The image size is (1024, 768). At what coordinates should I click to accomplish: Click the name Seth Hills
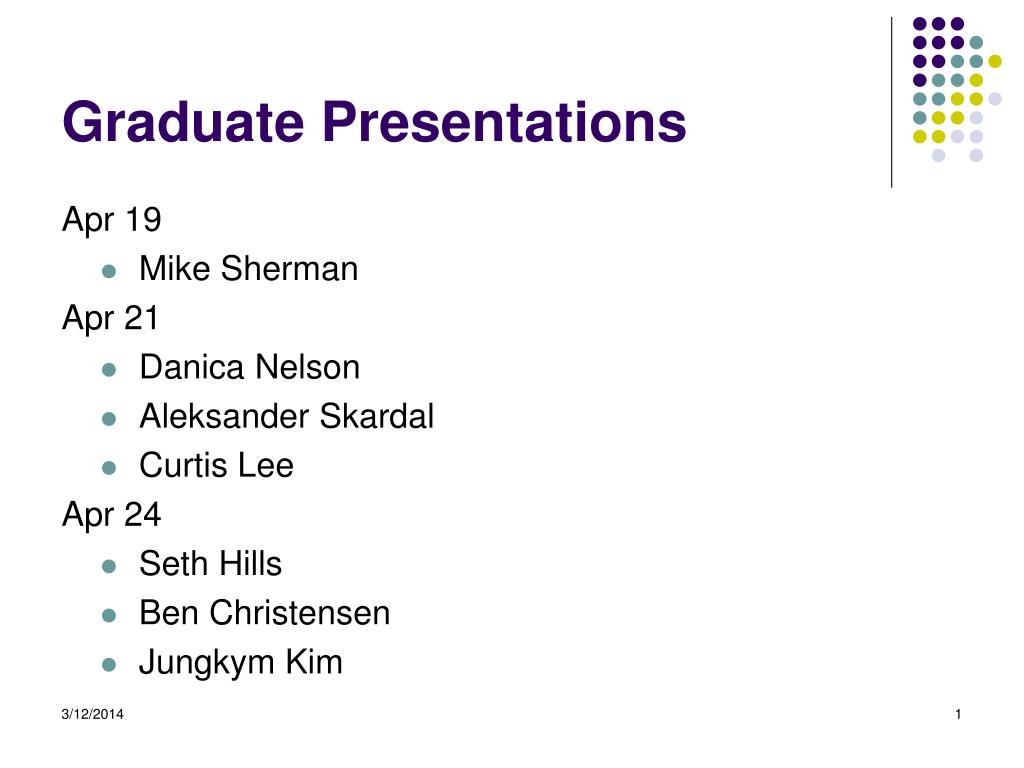point(210,564)
